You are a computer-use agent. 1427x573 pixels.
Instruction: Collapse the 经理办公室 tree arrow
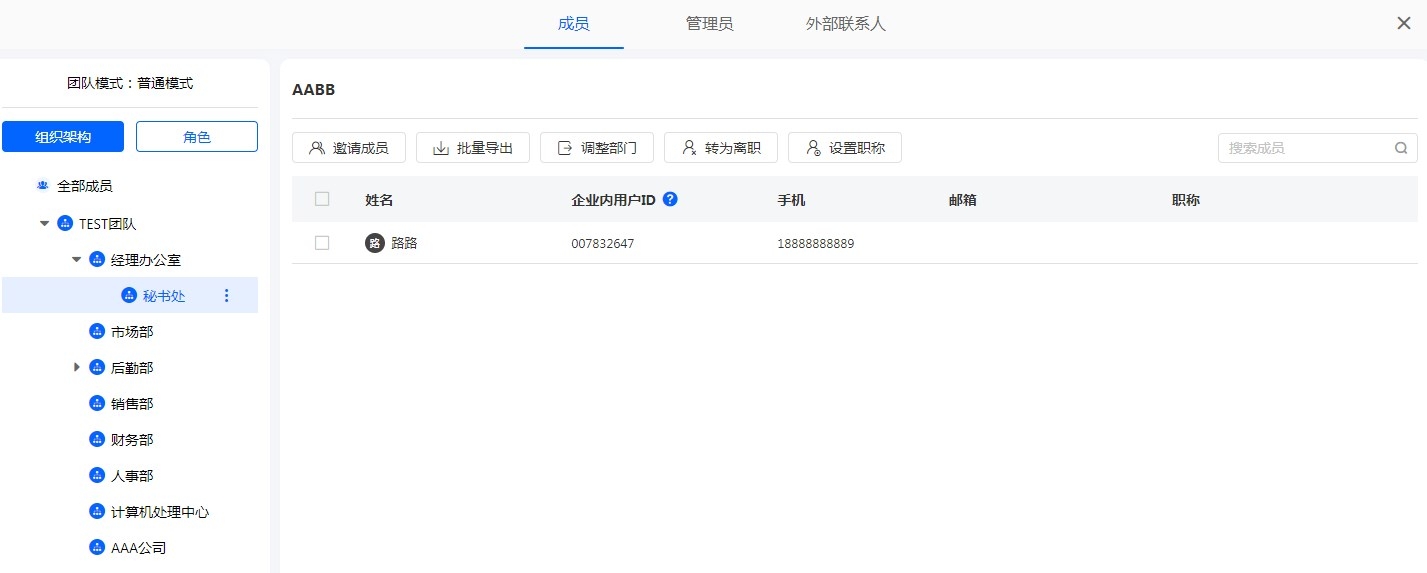(x=77, y=260)
